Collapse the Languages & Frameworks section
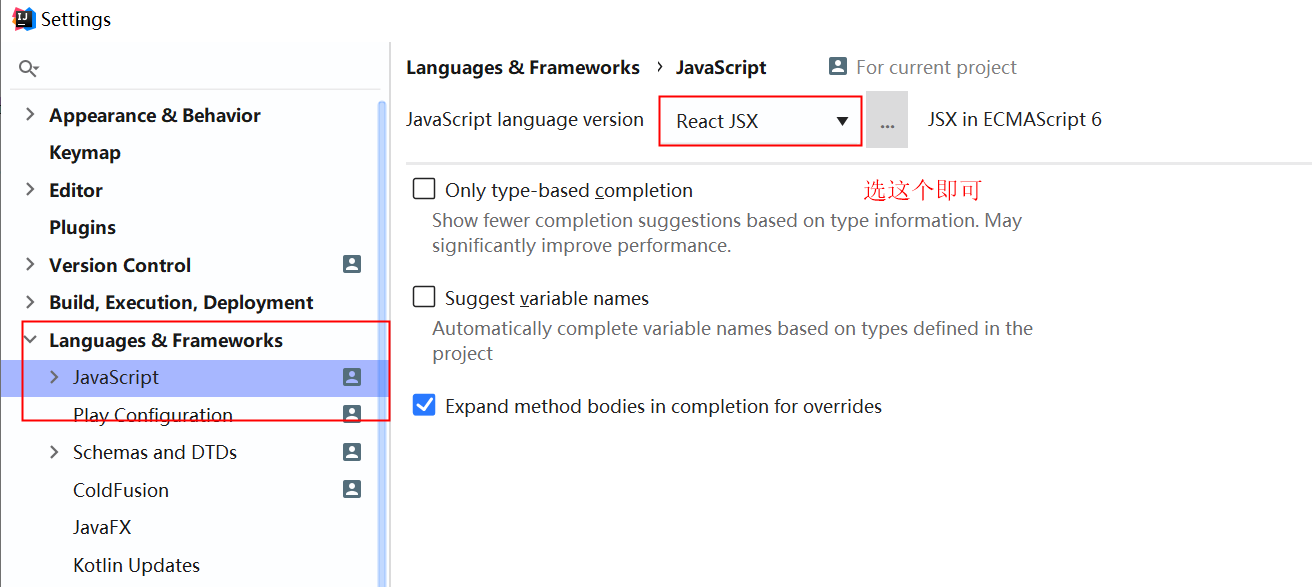Viewport: 1312px width, 587px height. [30, 340]
